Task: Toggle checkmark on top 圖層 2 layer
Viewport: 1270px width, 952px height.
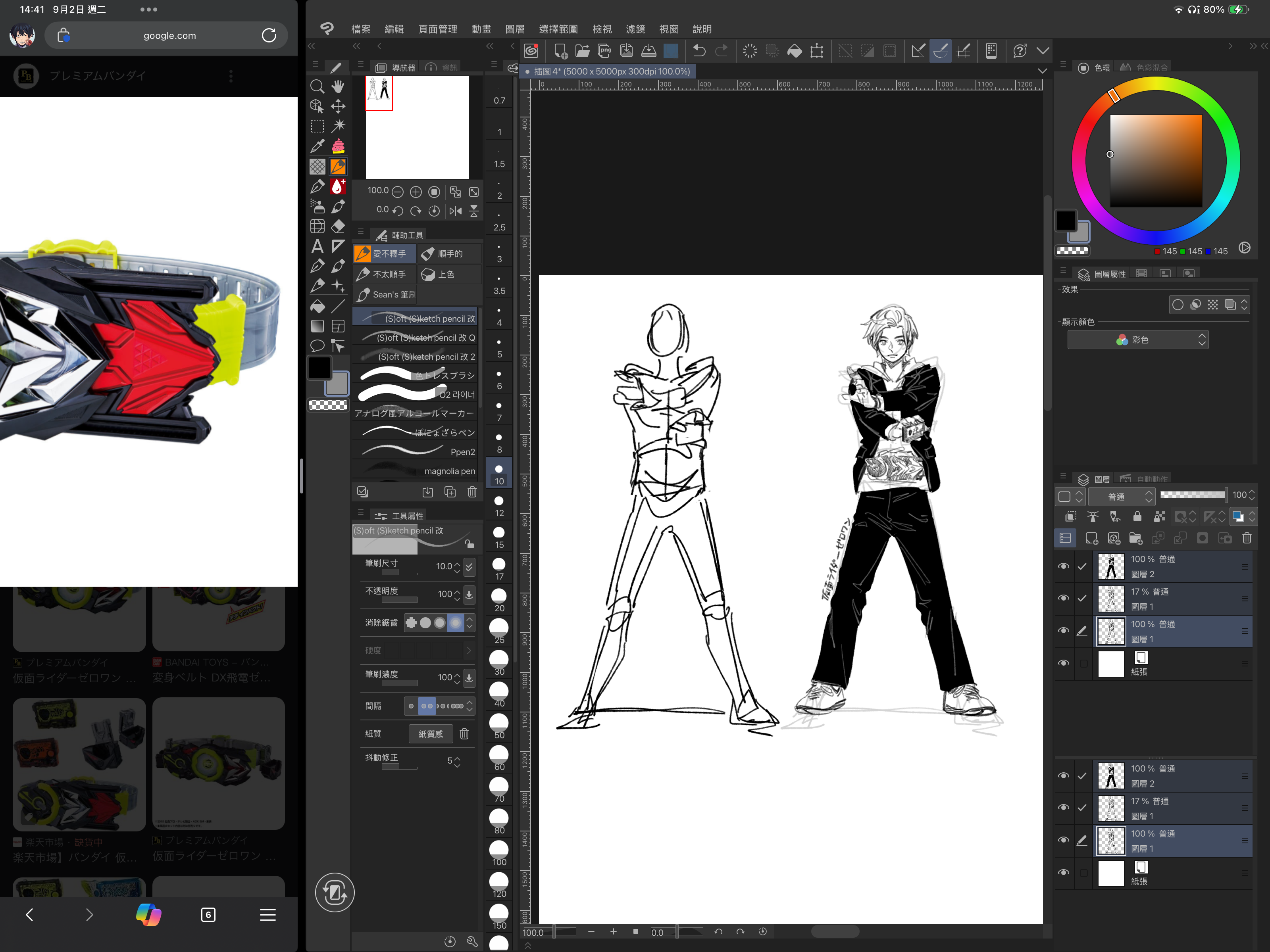Action: [x=1081, y=566]
